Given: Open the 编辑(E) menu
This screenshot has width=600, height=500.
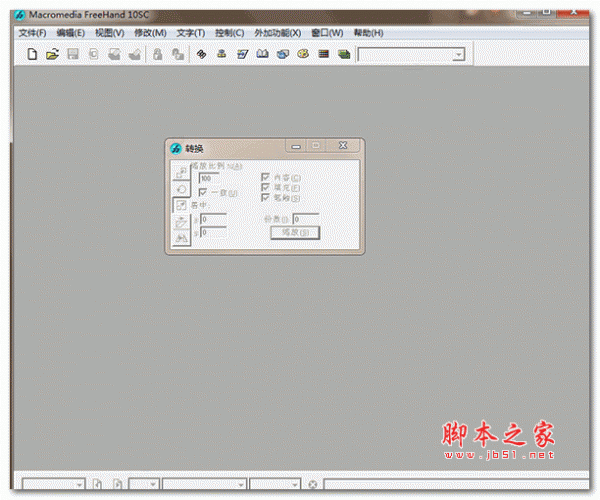Looking at the screenshot, I should pos(71,33).
